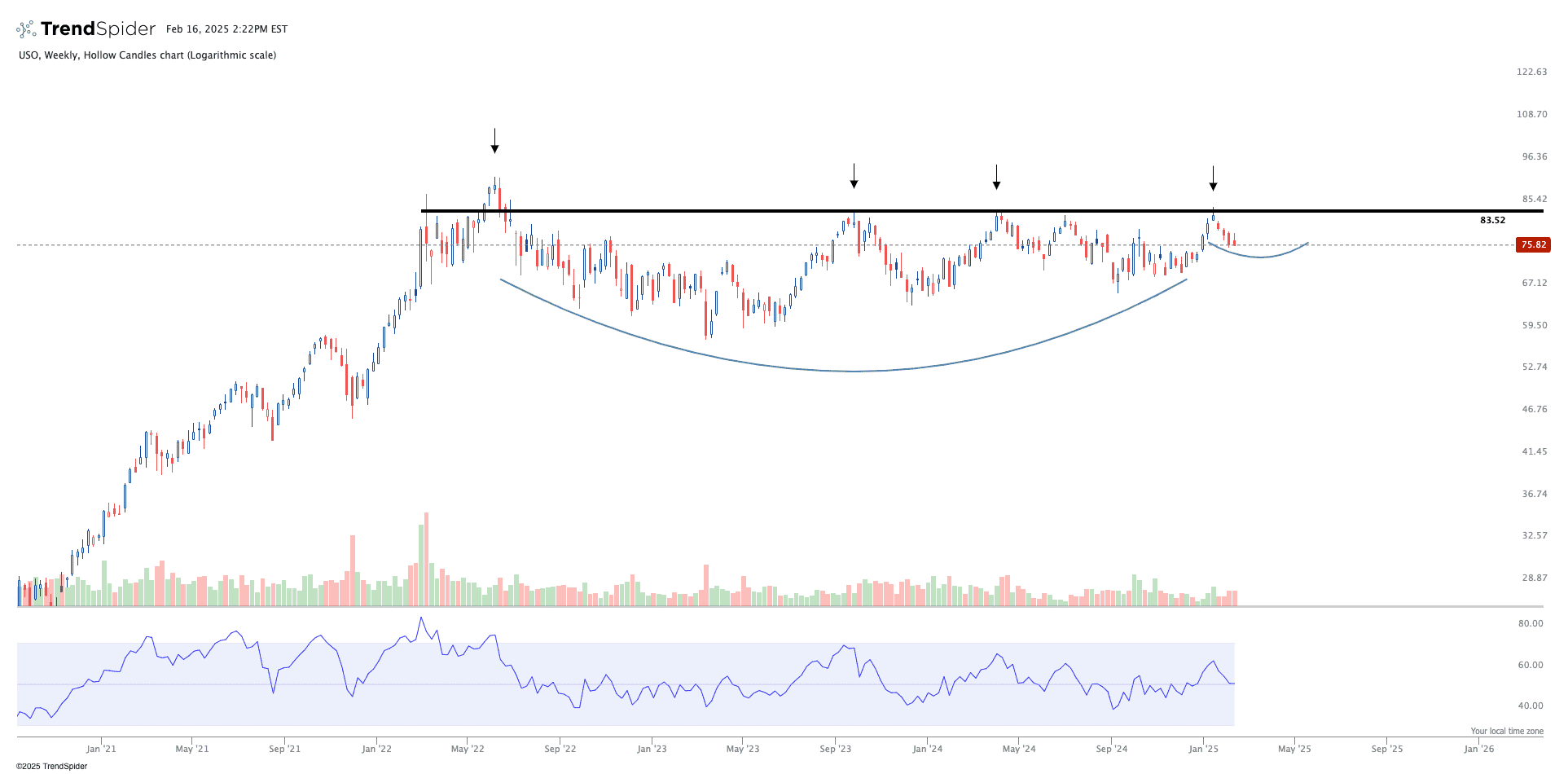
Task: Click the TrendSpider logo icon
Action: 26,29
